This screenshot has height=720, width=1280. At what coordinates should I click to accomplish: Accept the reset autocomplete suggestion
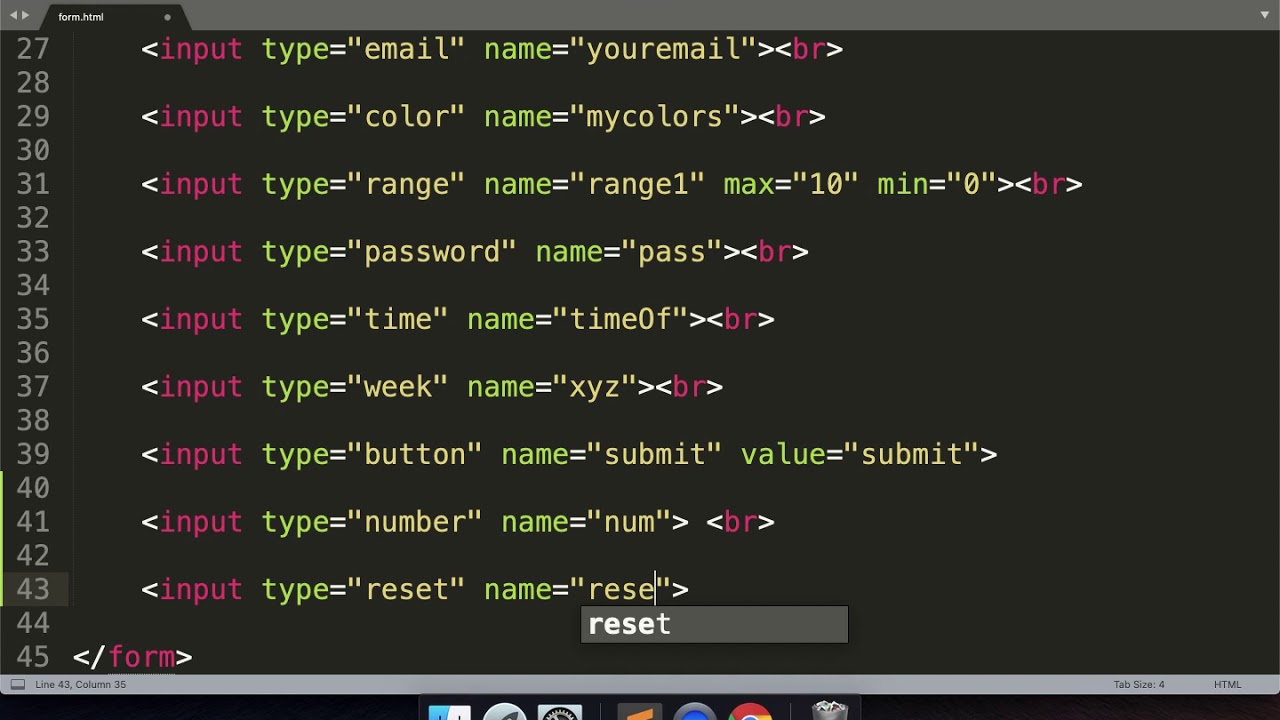pos(714,624)
